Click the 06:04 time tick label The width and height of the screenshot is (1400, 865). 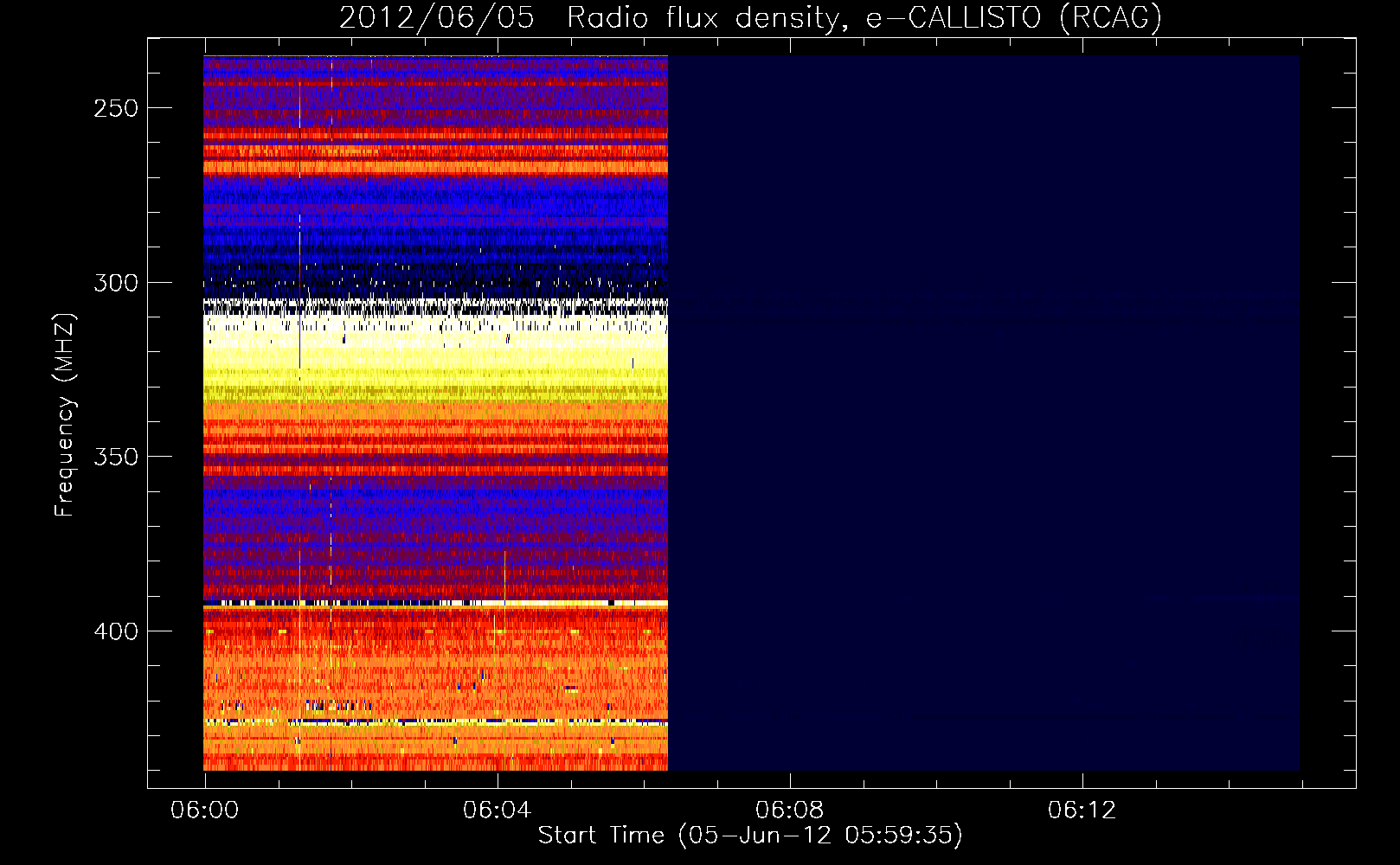[x=497, y=811]
